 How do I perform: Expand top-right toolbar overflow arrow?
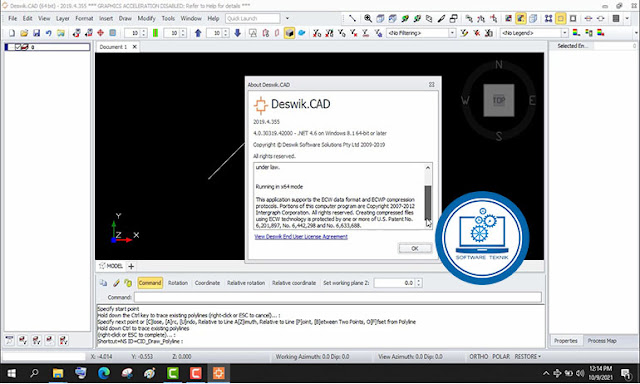tap(627, 18)
